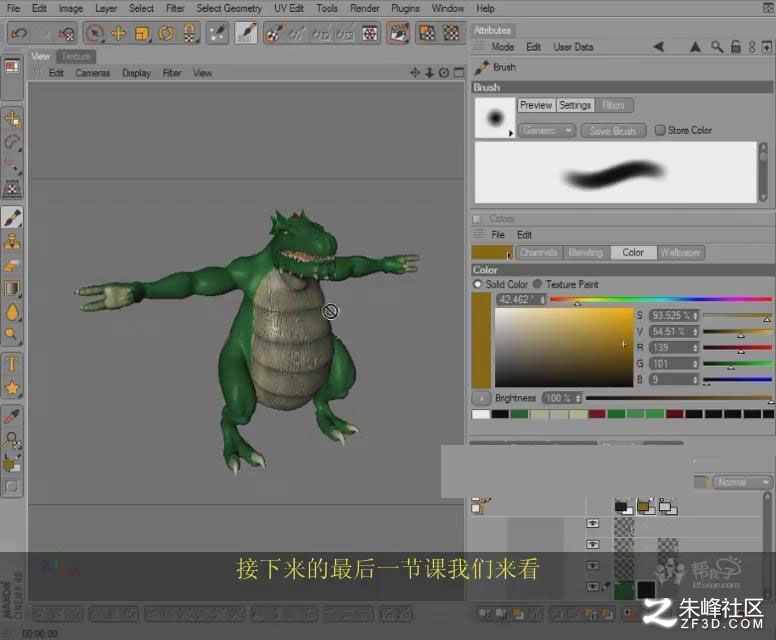
Task: Open Attributes Mode menu
Action: click(x=502, y=47)
